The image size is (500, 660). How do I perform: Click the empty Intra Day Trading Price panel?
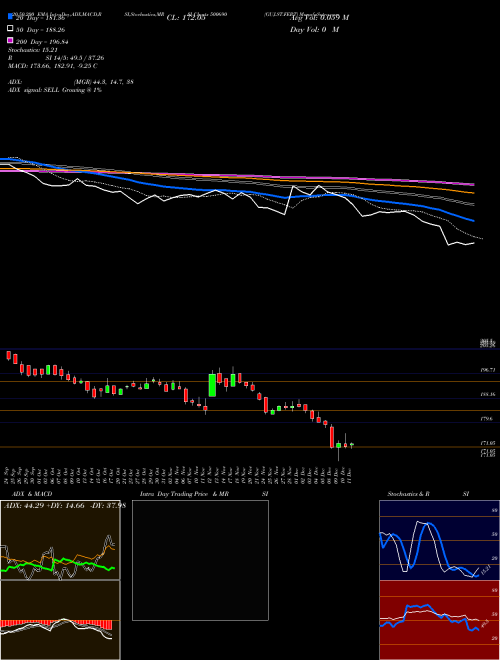(x=200, y=560)
